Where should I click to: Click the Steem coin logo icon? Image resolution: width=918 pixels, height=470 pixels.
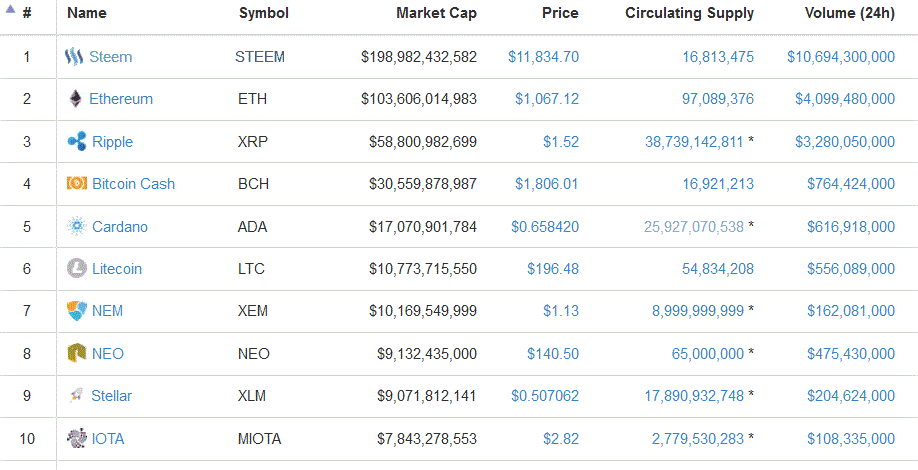74,57
